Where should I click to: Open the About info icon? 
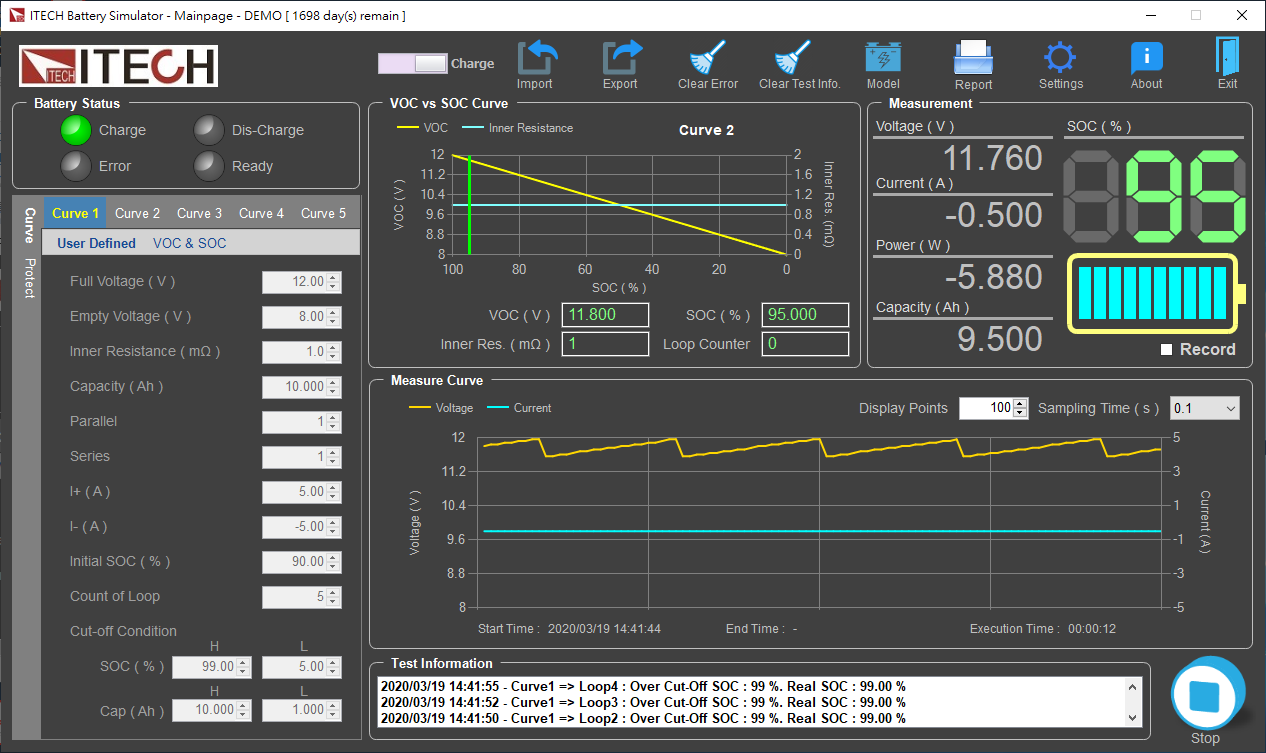tap(1146, 58)
